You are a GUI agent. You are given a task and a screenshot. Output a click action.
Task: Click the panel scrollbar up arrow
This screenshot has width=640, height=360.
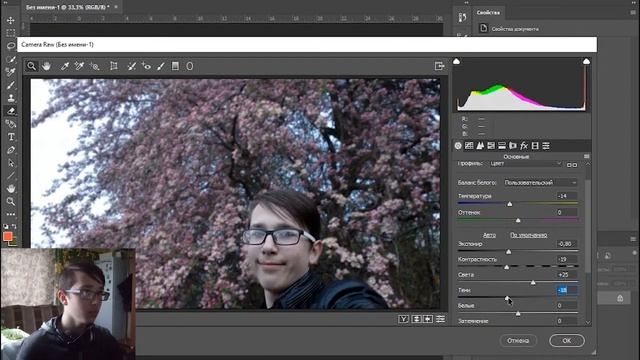click(588, 164)
